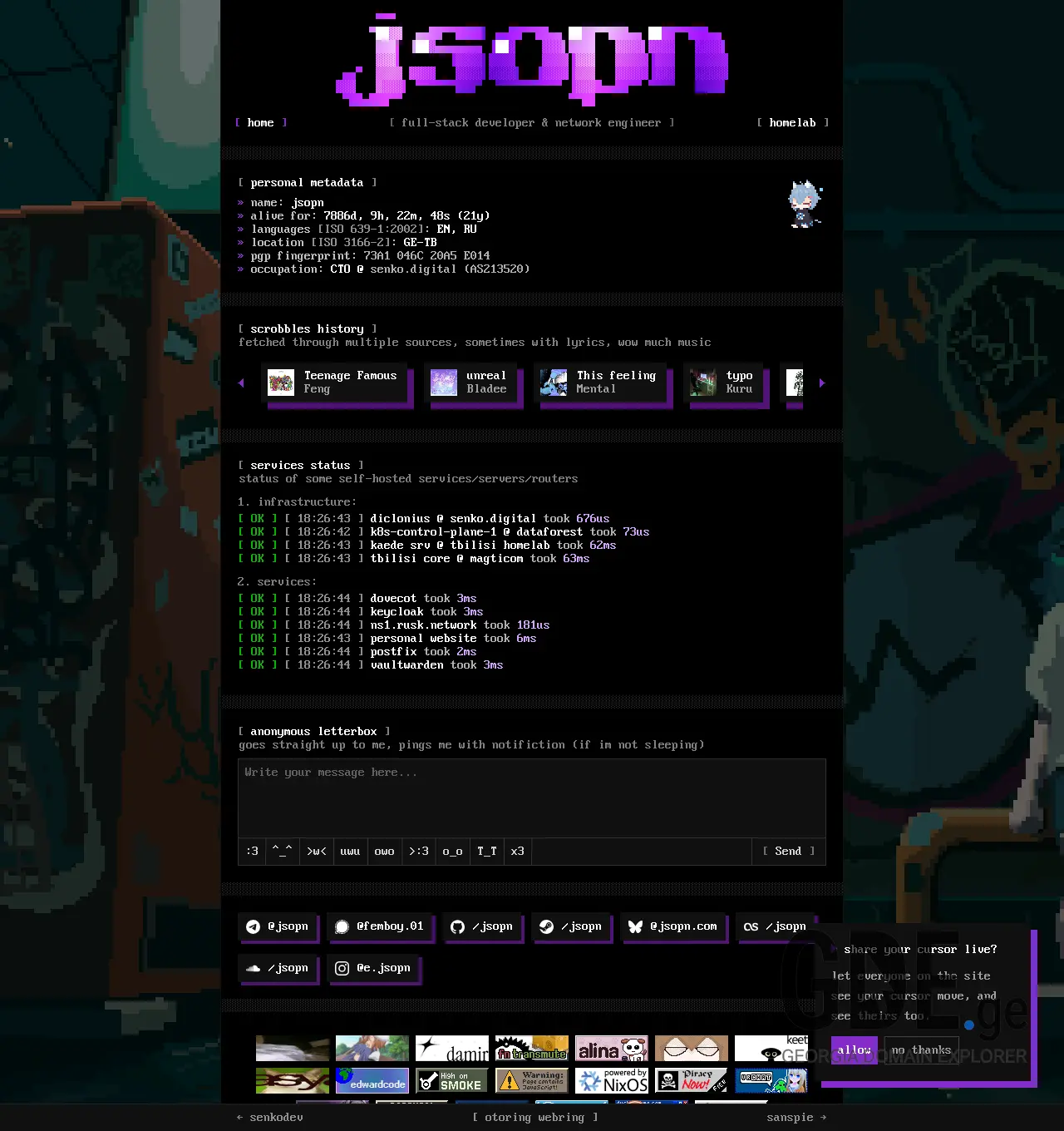The image size is (1064, 1131).
Task: Open the SoundCloud /jsopn link
Action: (278, 968)
